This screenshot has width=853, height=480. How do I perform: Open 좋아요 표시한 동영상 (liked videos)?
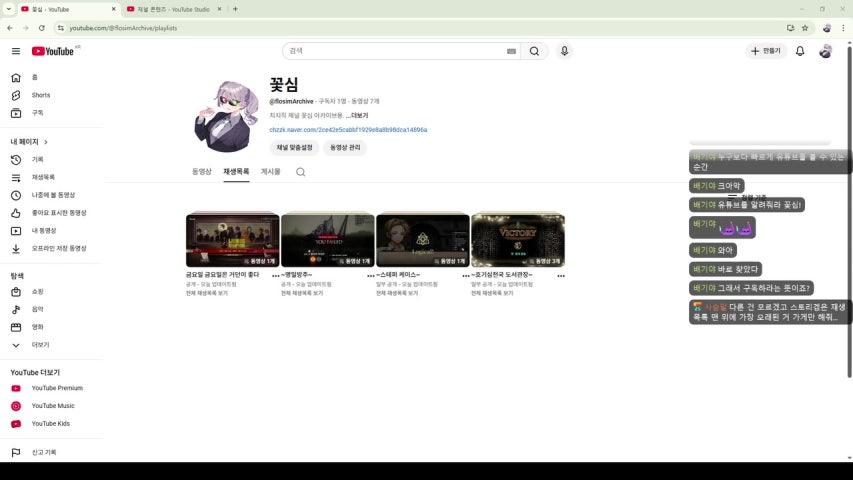pyautogui.click(x=58, y=213)
